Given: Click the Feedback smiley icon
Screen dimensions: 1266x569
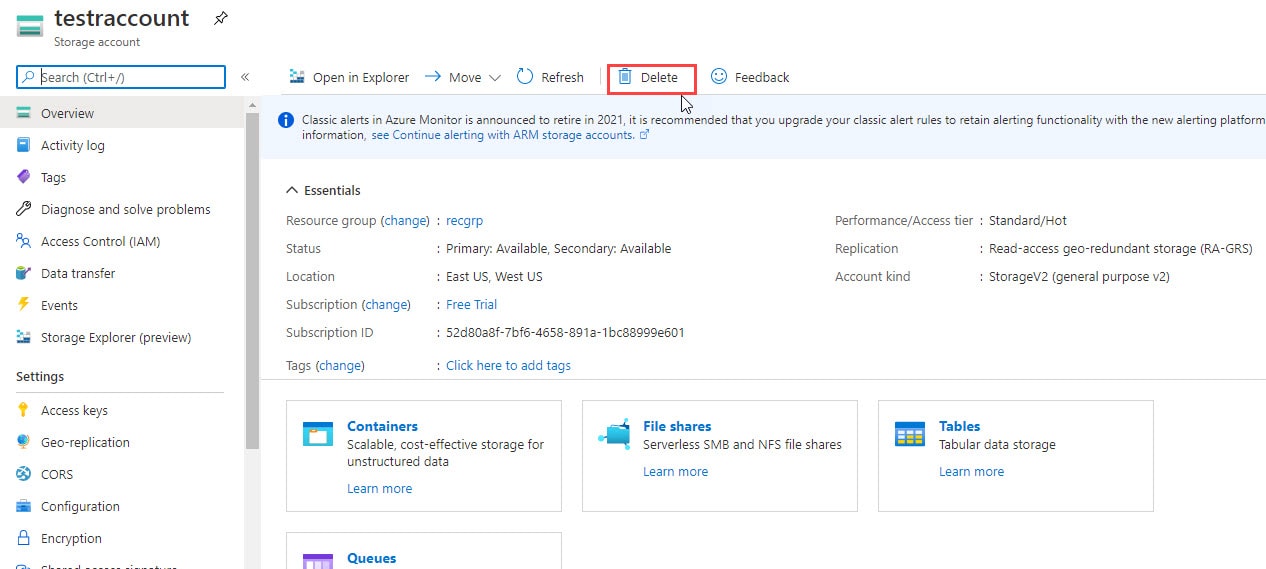Looking at the screenshot, I should pyautogui.click(x=719, y=76).
